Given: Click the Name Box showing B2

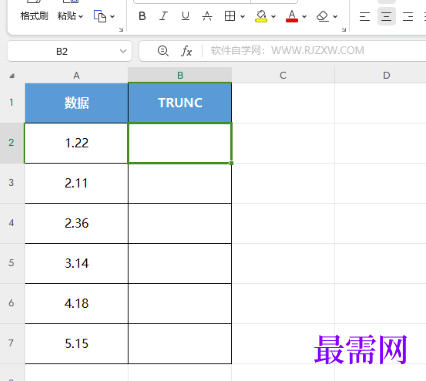Looking at the screenshot, I should pyautogui.click(x=62, y=51).
